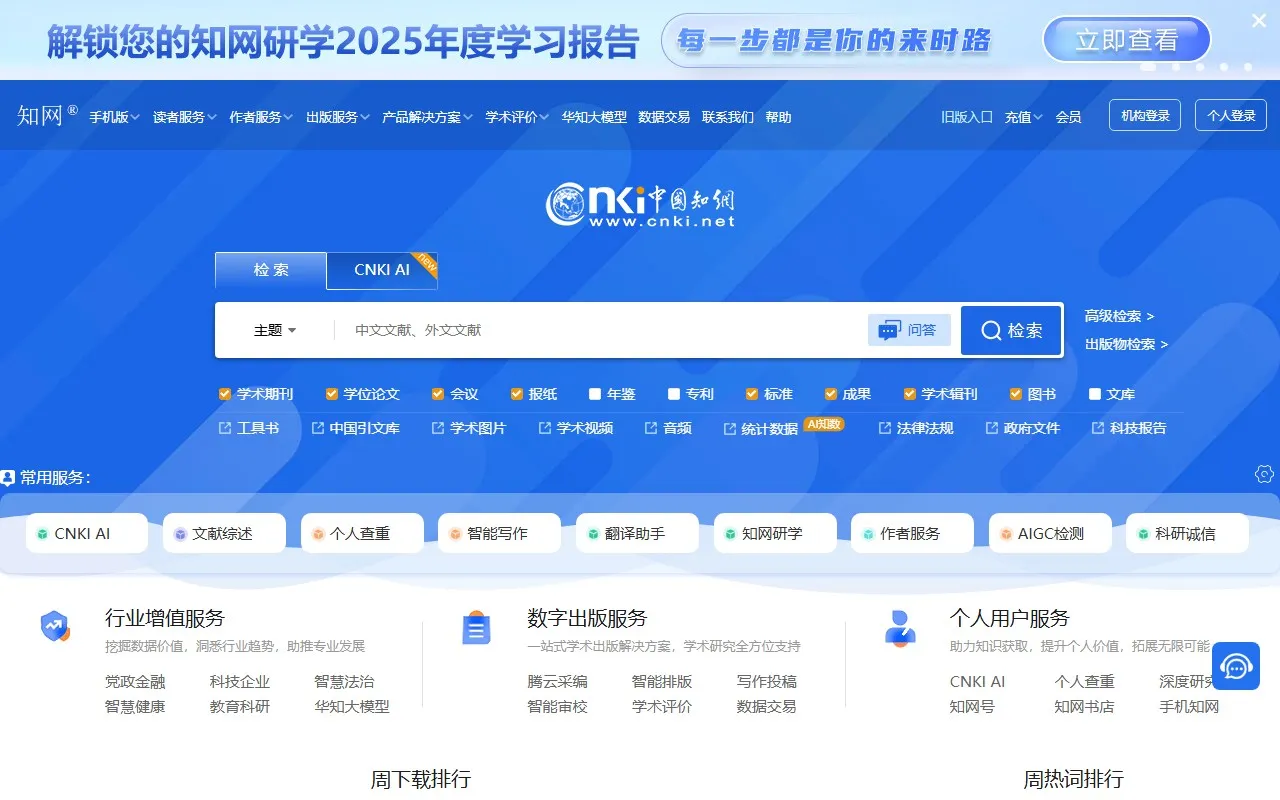Viewport: 1280px width, 800px height.
Task: Select a carousel dot on the banner
Action: tap(1176, 65)
